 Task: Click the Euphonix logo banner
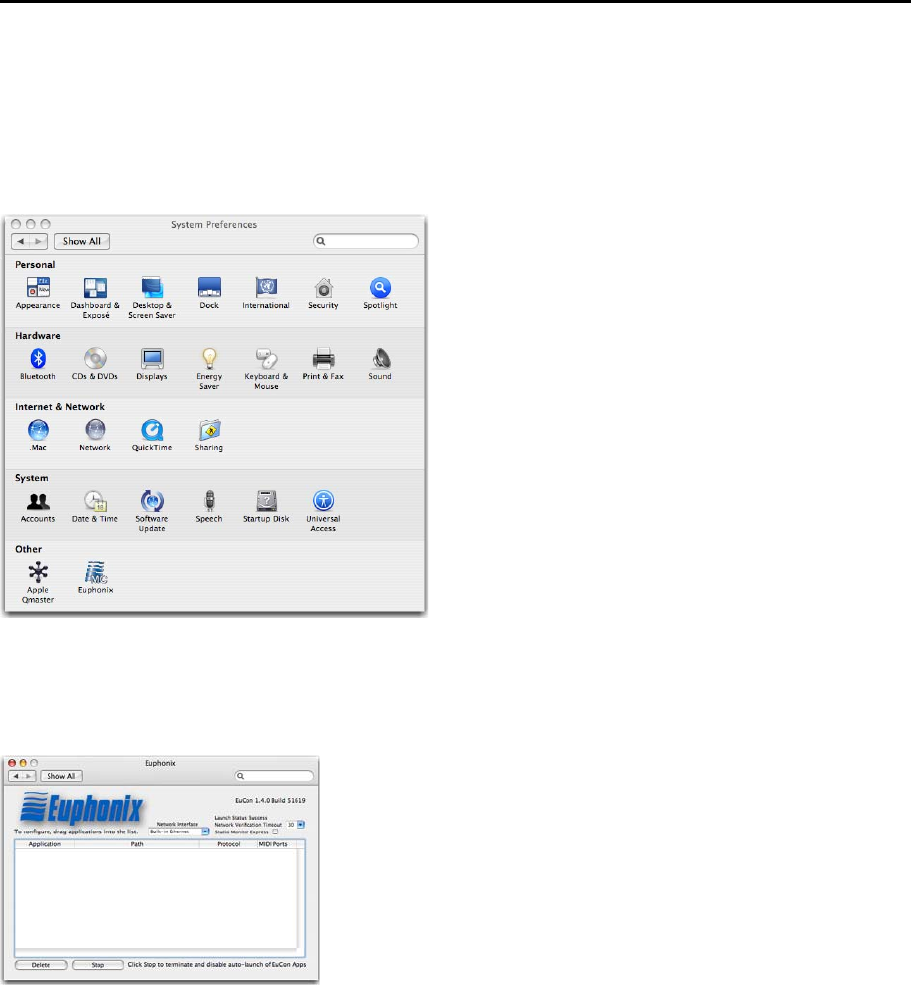coord(82,809)
